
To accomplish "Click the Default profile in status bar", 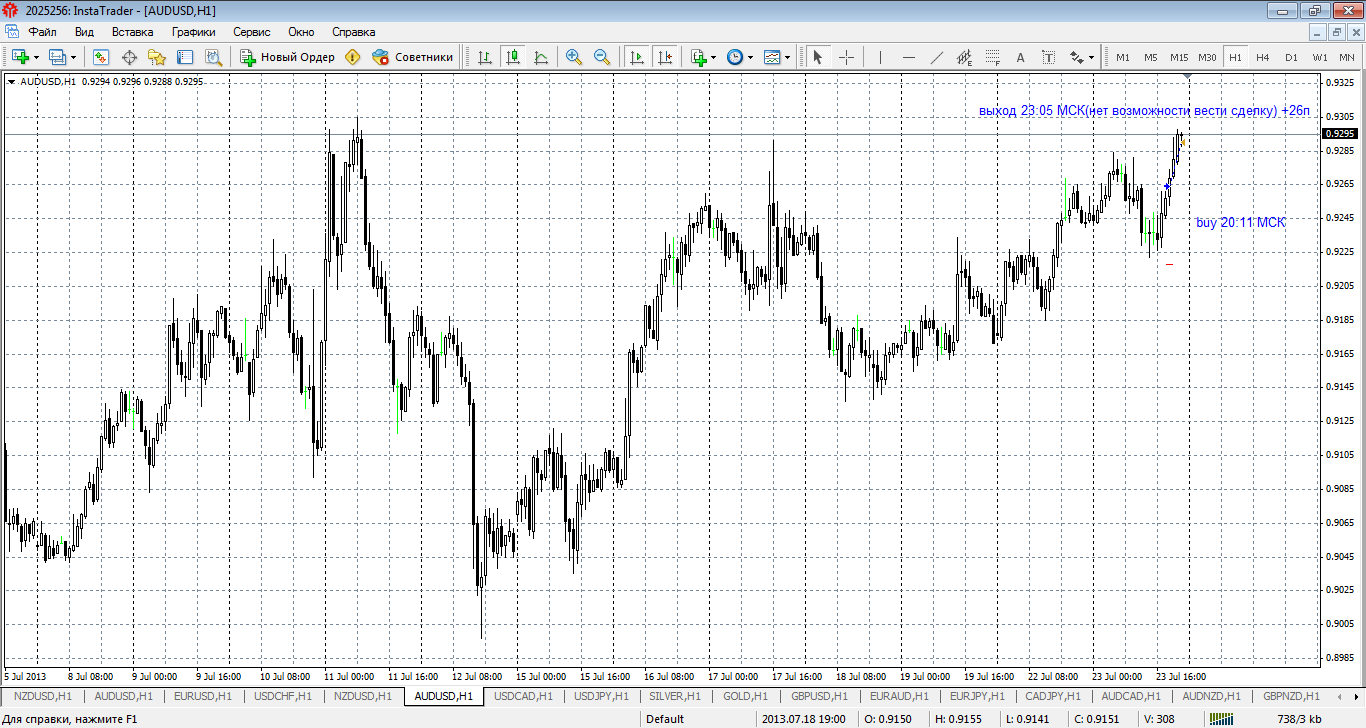I will pos(665,719).
